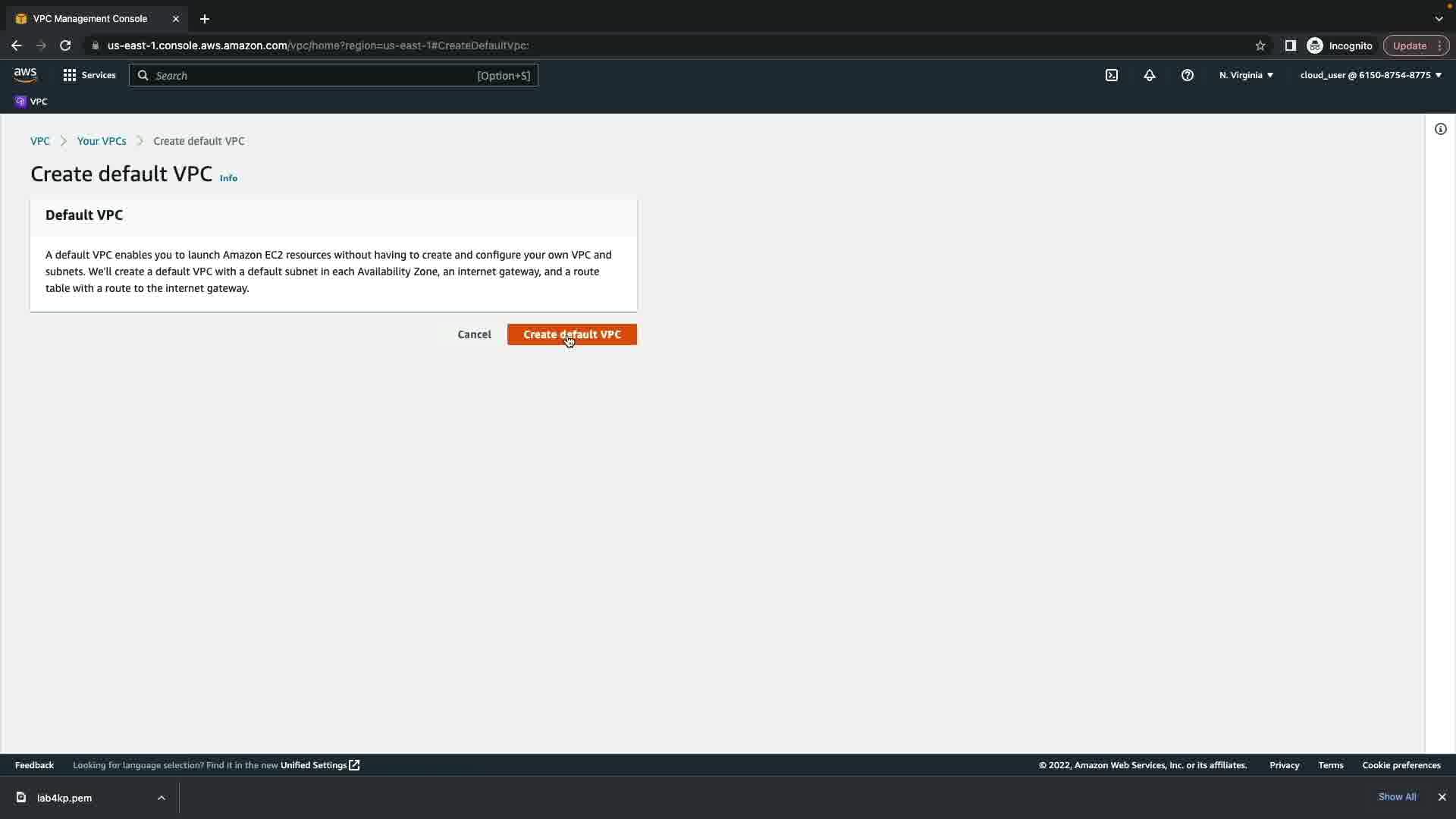Viewport: 1456px width, 819px height.
Task: Select the VPC Management Console tab
Action: pyautogui.click(x=91, y=18)
